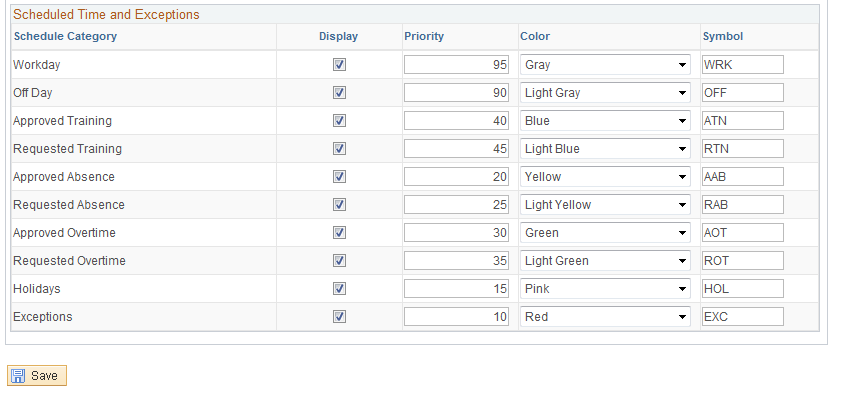The height and width of the screenshot is (401, 861).
Task: Click the Schedule Category column header
Action: [x=65, y=37]
